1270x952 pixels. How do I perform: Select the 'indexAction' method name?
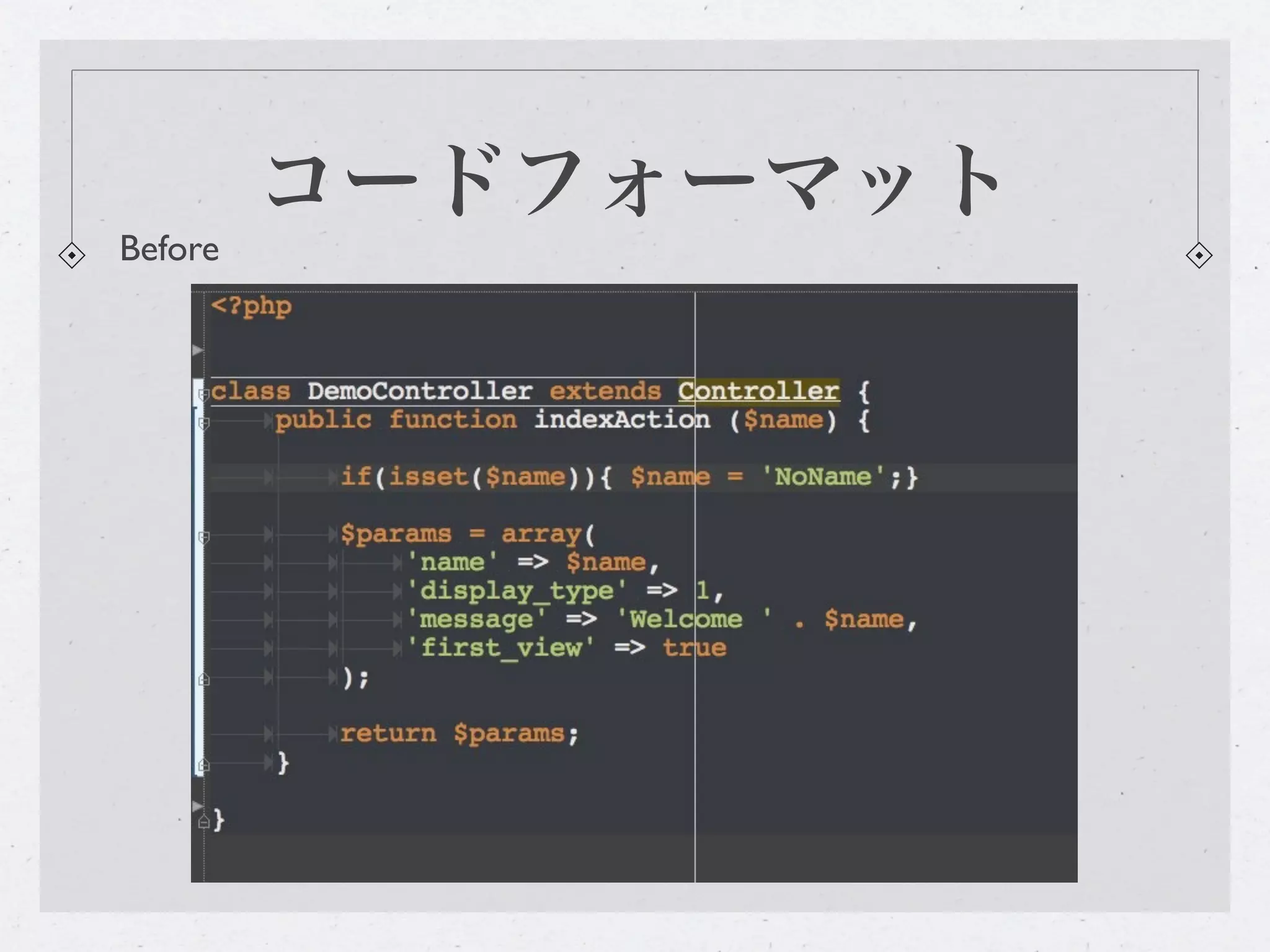(x=622, y=420)
